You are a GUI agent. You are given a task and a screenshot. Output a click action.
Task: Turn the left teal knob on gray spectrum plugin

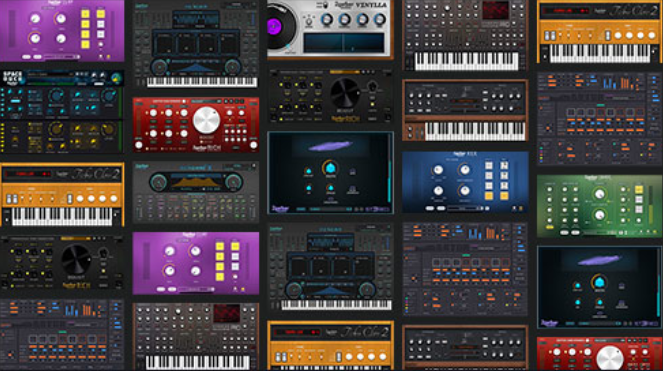coord(158,182)
